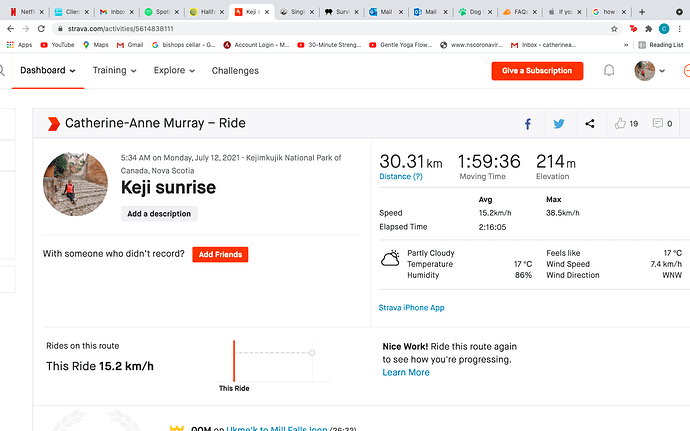
Task: Expand the Training dropdown menu
Action: (x=115, y=71)
